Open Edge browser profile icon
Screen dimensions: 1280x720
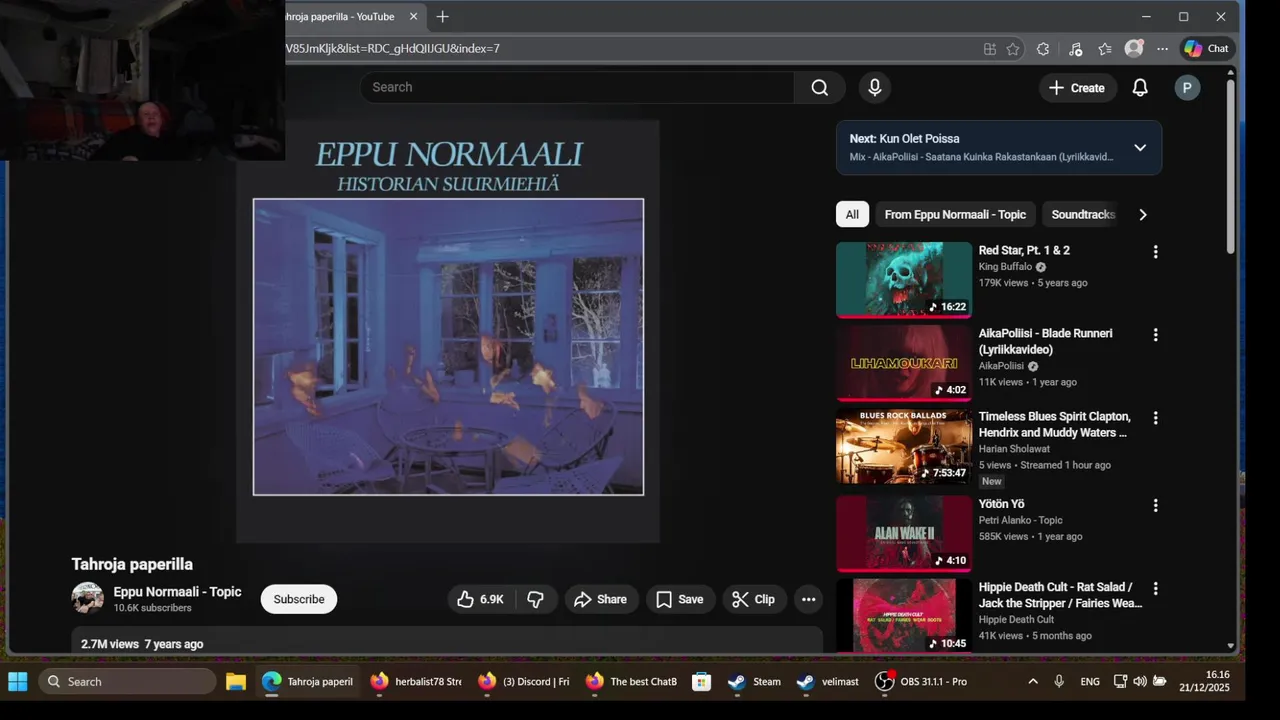(x=1134, y=48)
